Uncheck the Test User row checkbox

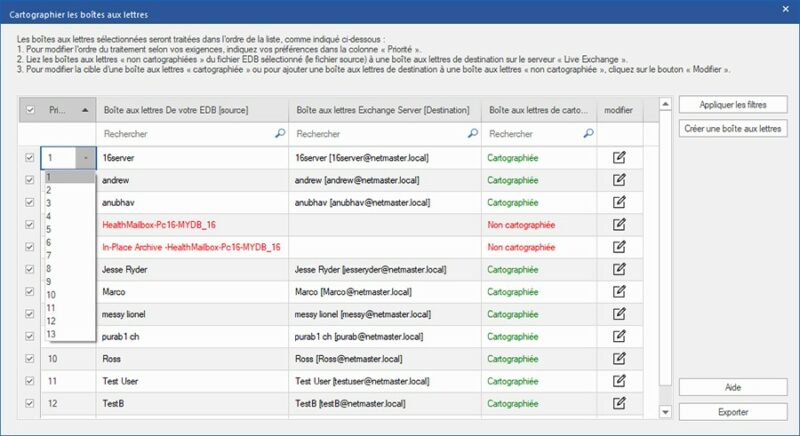30,381
